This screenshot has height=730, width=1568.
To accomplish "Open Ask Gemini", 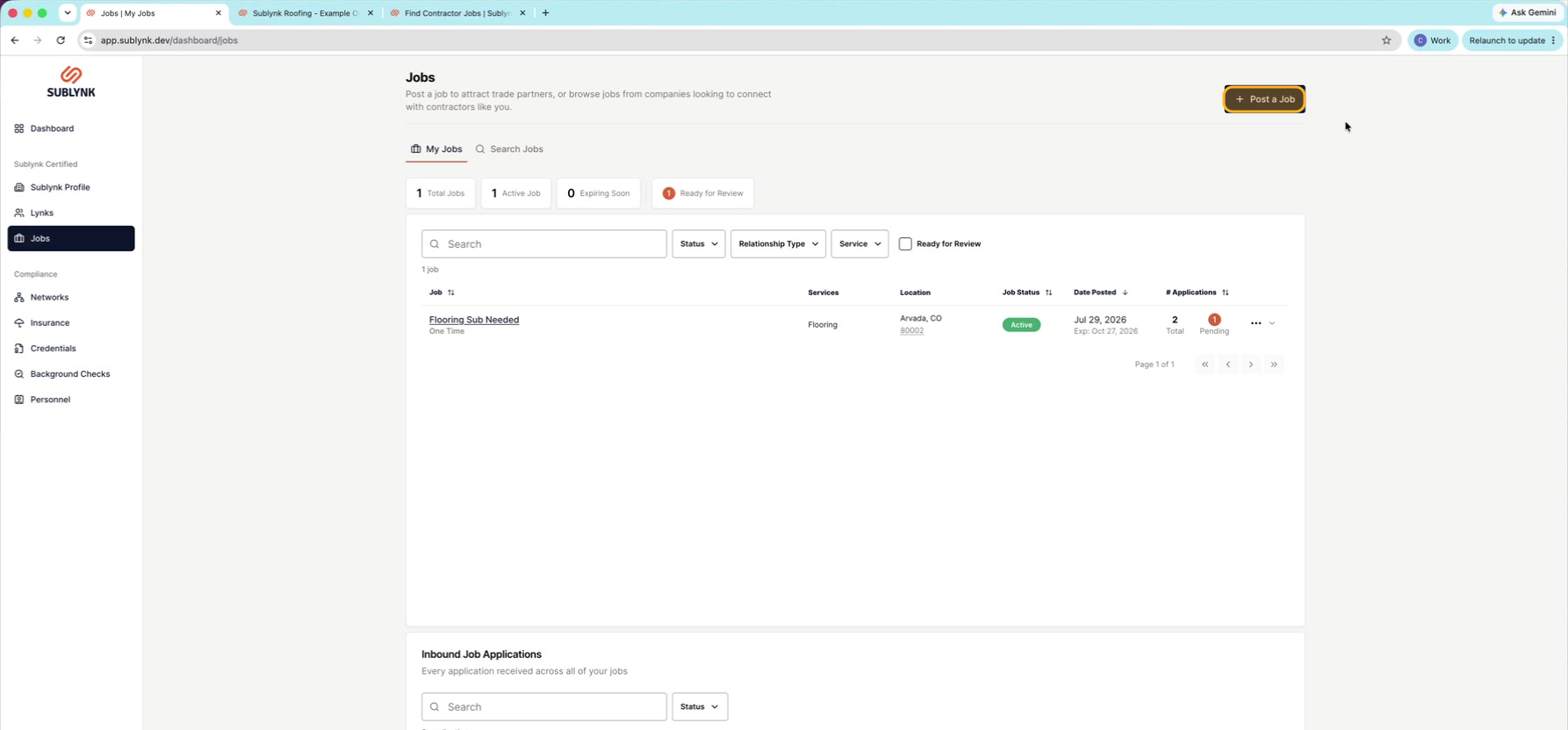I will point(1528,13).
